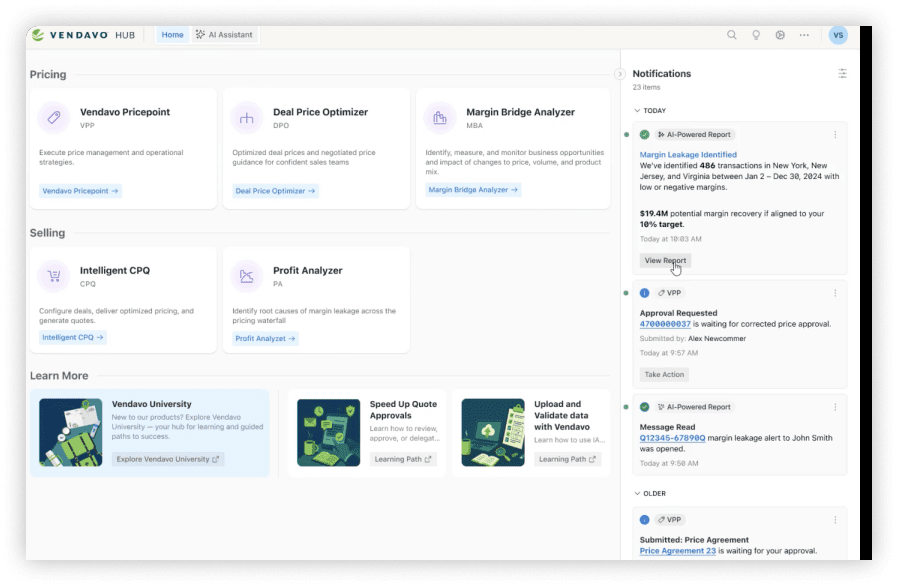Click the lightbulb ideas icon
Image resolution: width=899 pixels, height=586 pixels.
pos(754,34)
